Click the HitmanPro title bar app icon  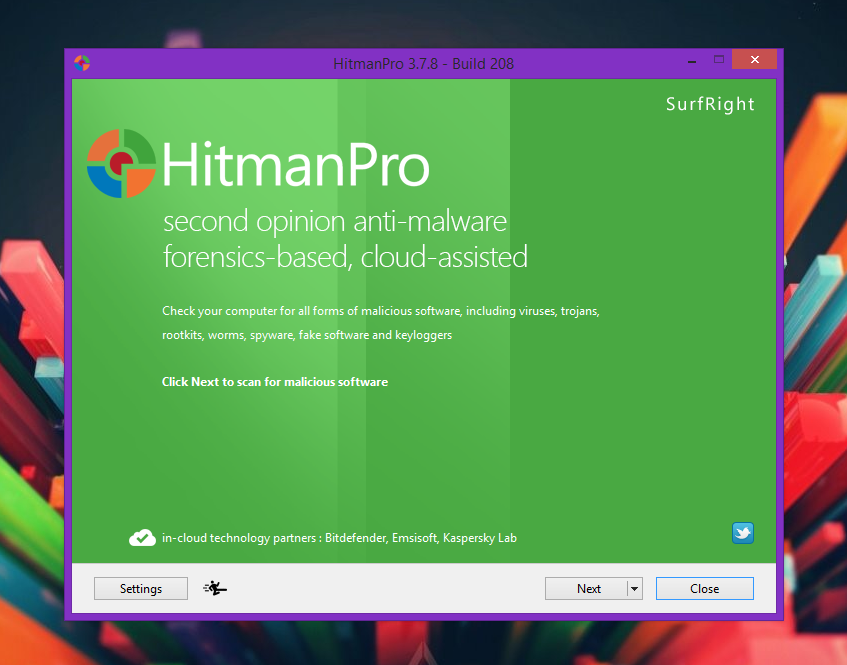[82, 63]
